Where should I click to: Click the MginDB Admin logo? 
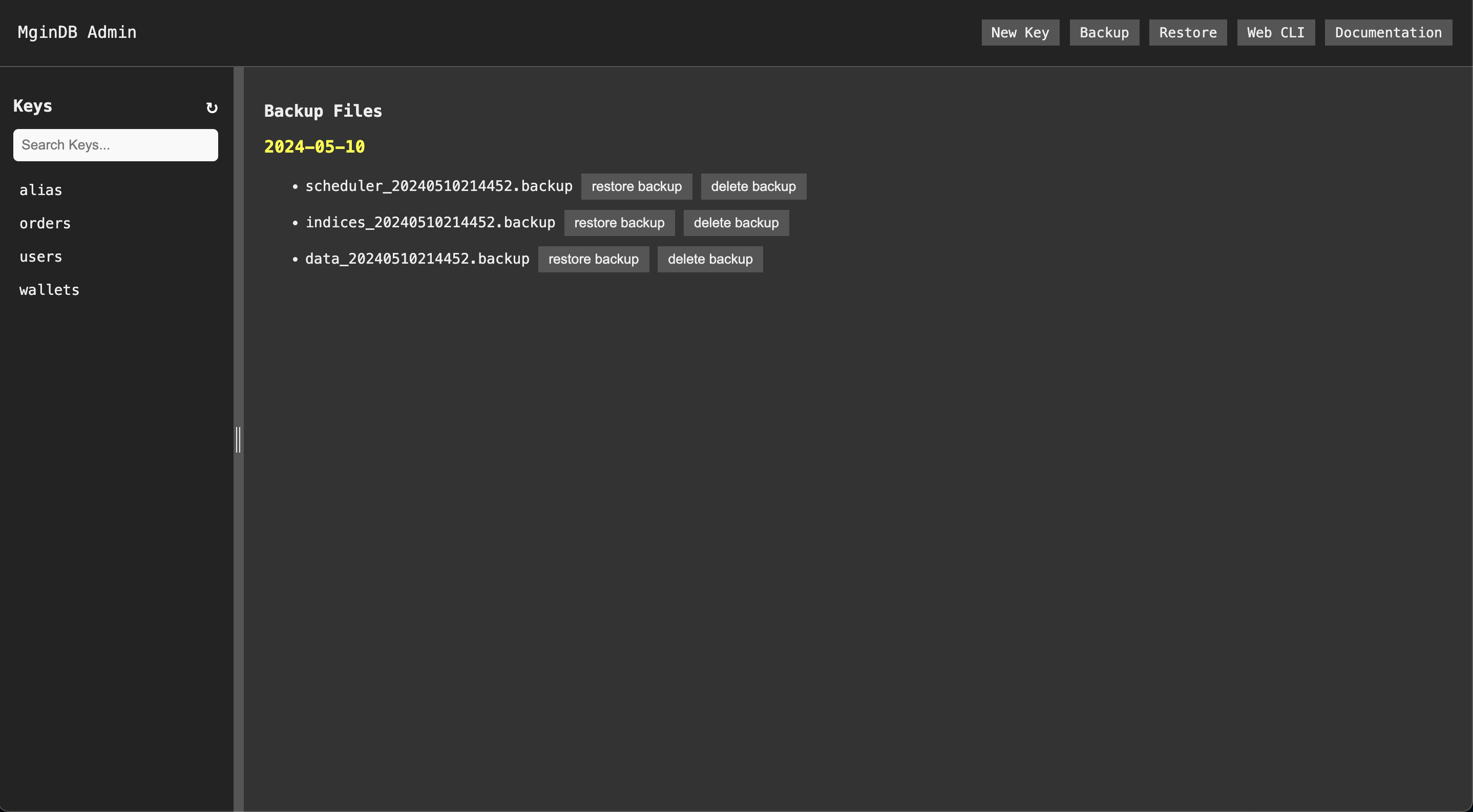77,32
